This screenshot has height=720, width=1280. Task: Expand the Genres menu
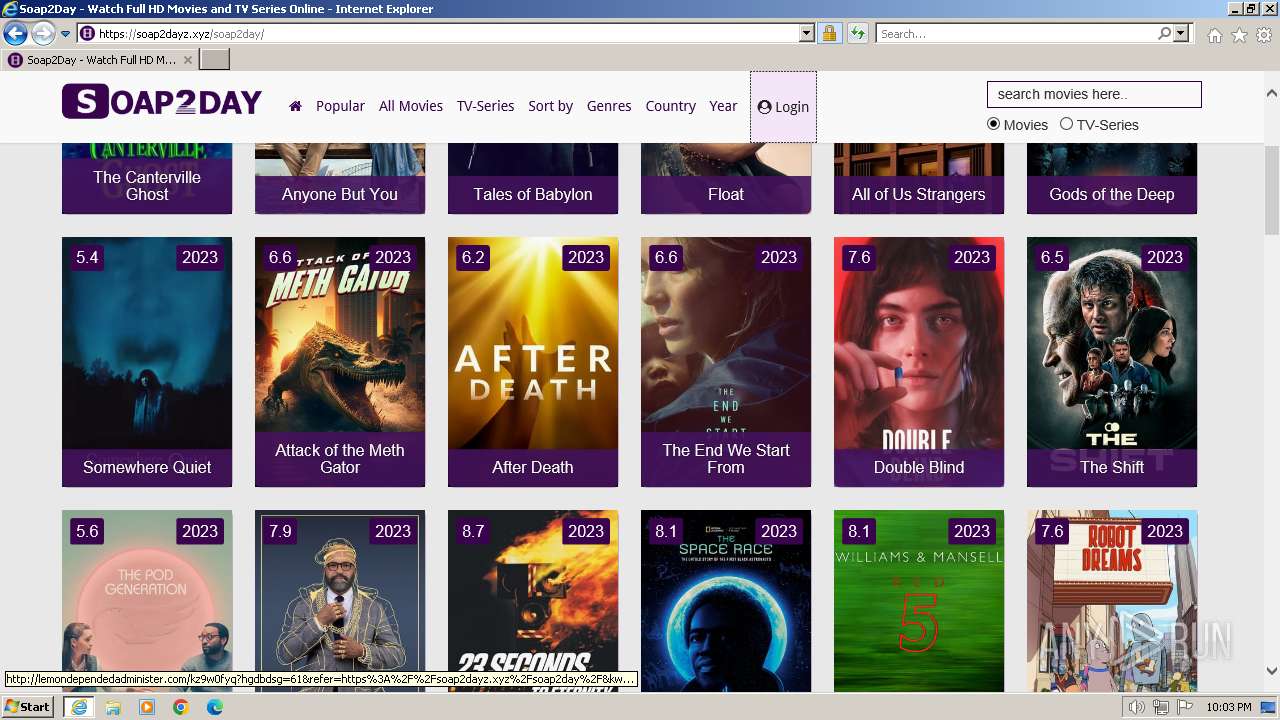click(x=609, y=106)
